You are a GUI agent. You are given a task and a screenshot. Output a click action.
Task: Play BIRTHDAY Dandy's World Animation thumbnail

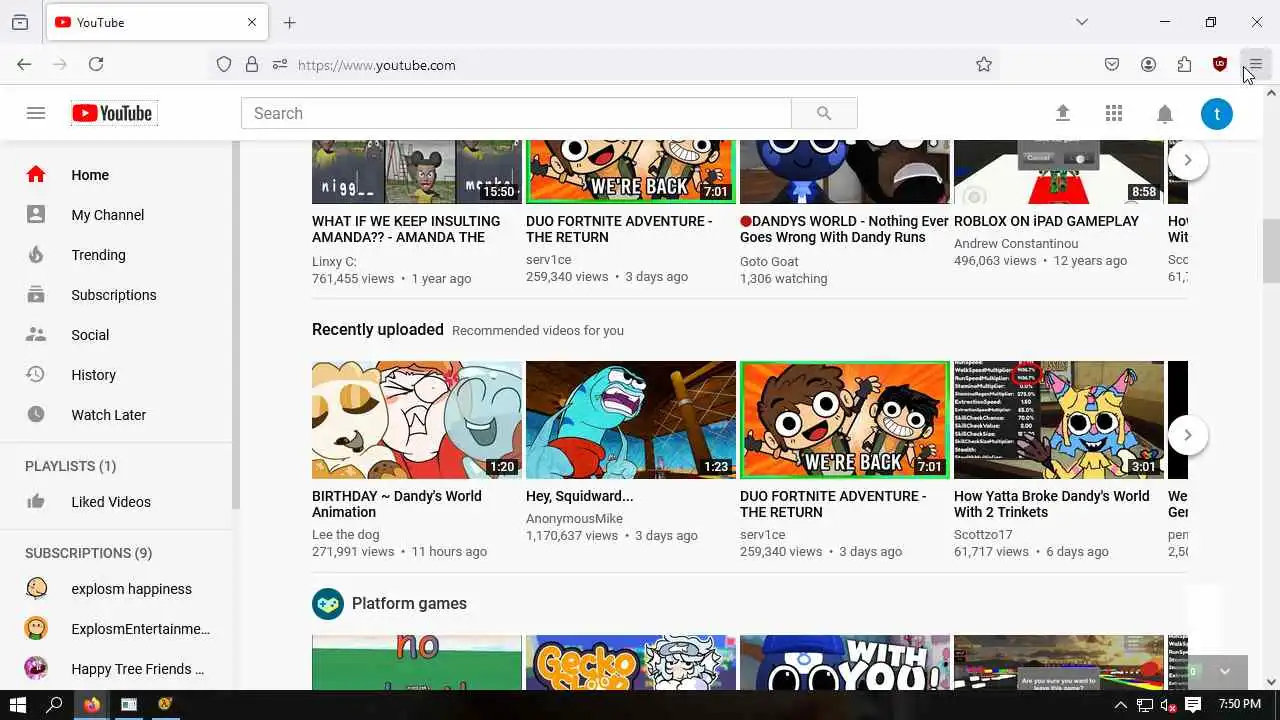[x=417, y=420]
